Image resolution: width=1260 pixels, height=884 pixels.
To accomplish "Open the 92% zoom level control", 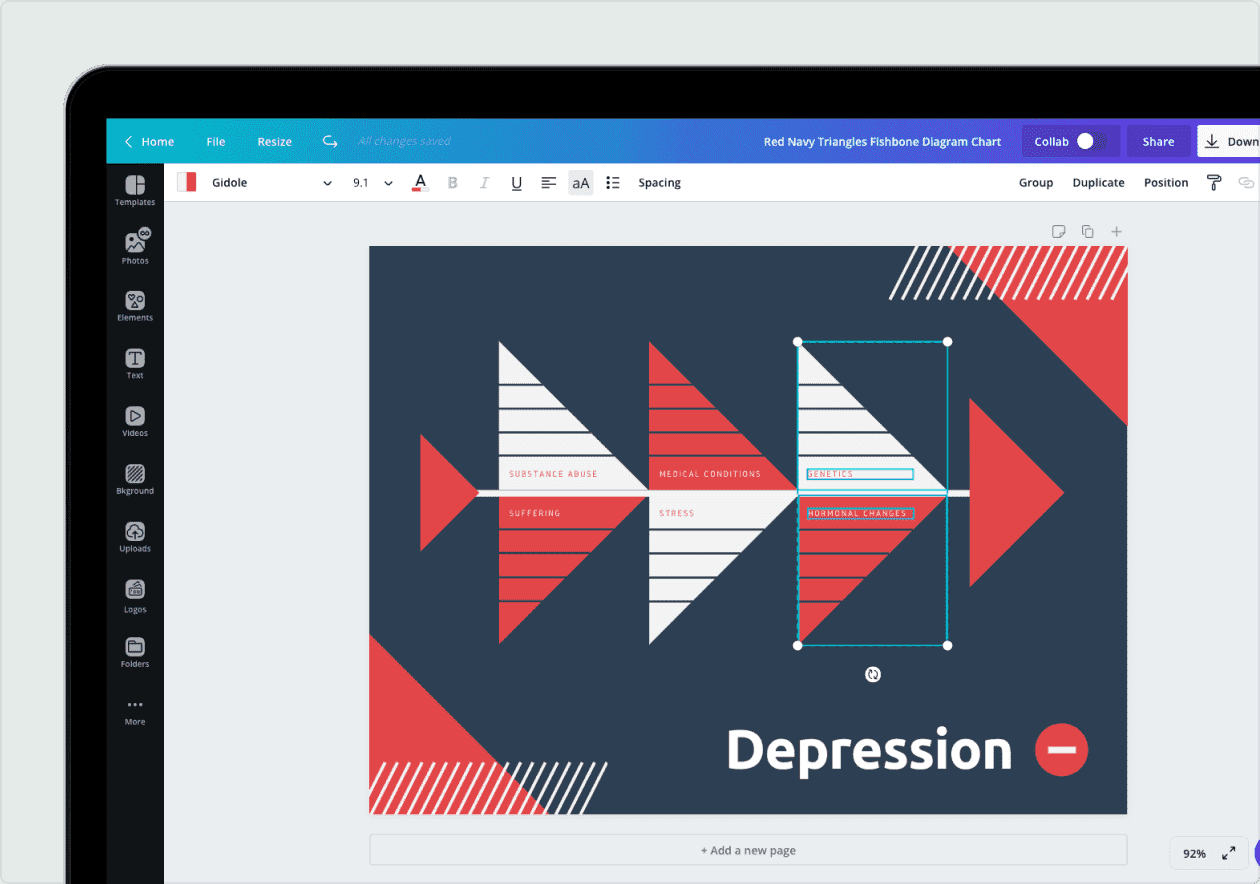I will point(1194,853).
